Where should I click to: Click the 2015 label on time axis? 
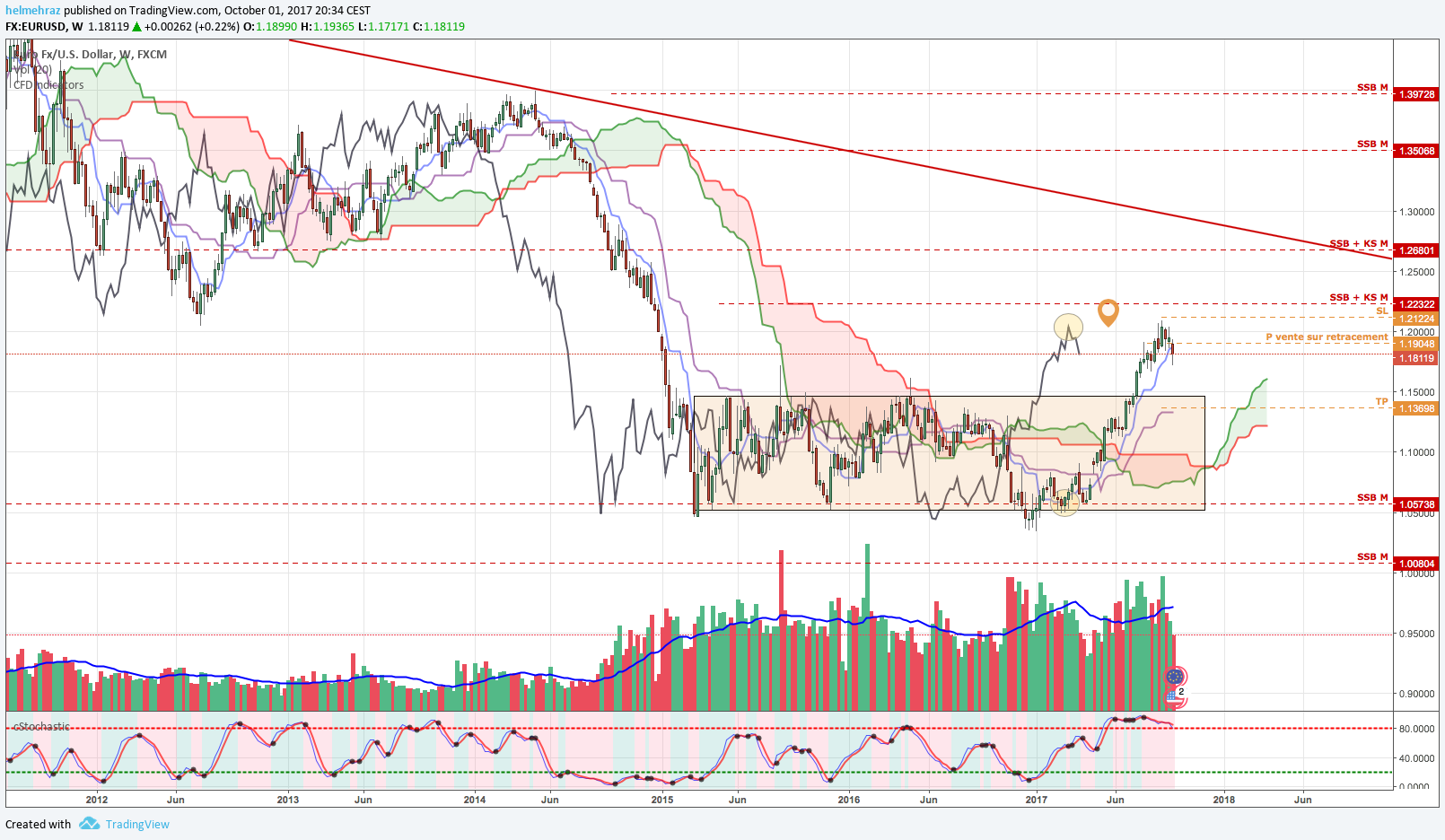tap(662, 800)
